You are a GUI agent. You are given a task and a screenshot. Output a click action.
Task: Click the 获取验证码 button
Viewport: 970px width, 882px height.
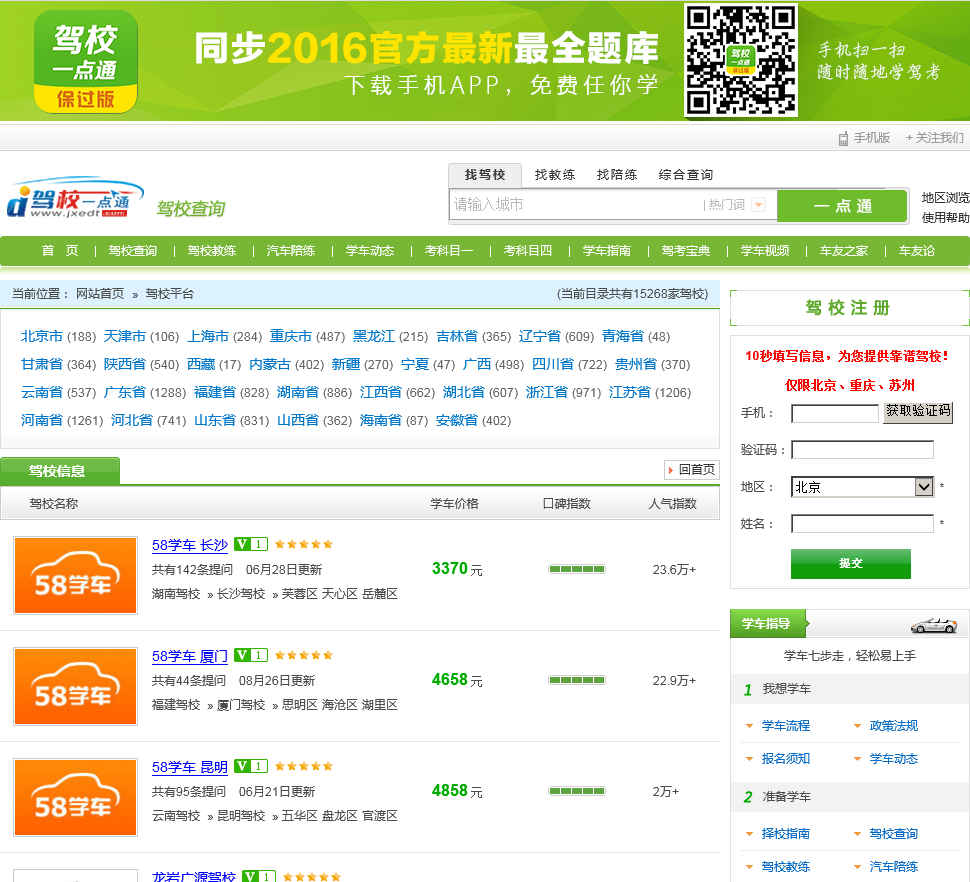tap(918, 411)
